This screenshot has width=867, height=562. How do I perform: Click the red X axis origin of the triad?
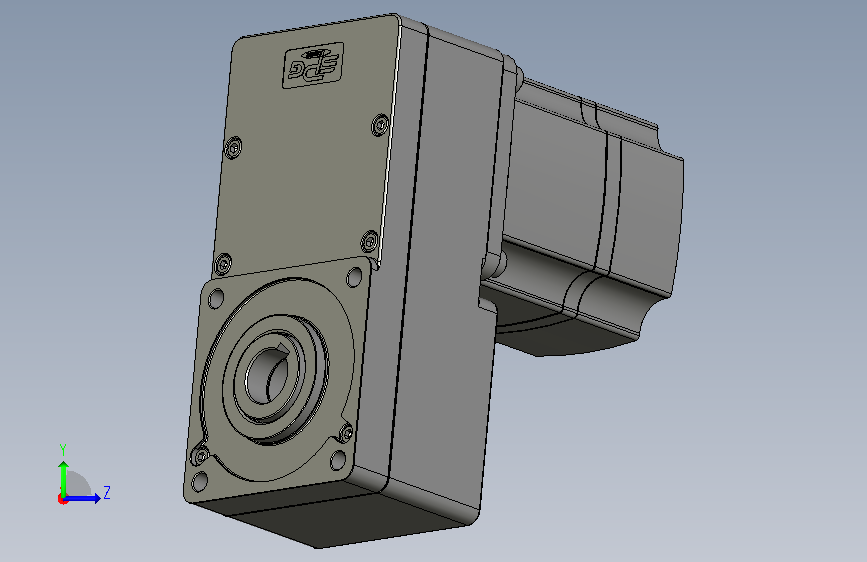click(62, 499)
